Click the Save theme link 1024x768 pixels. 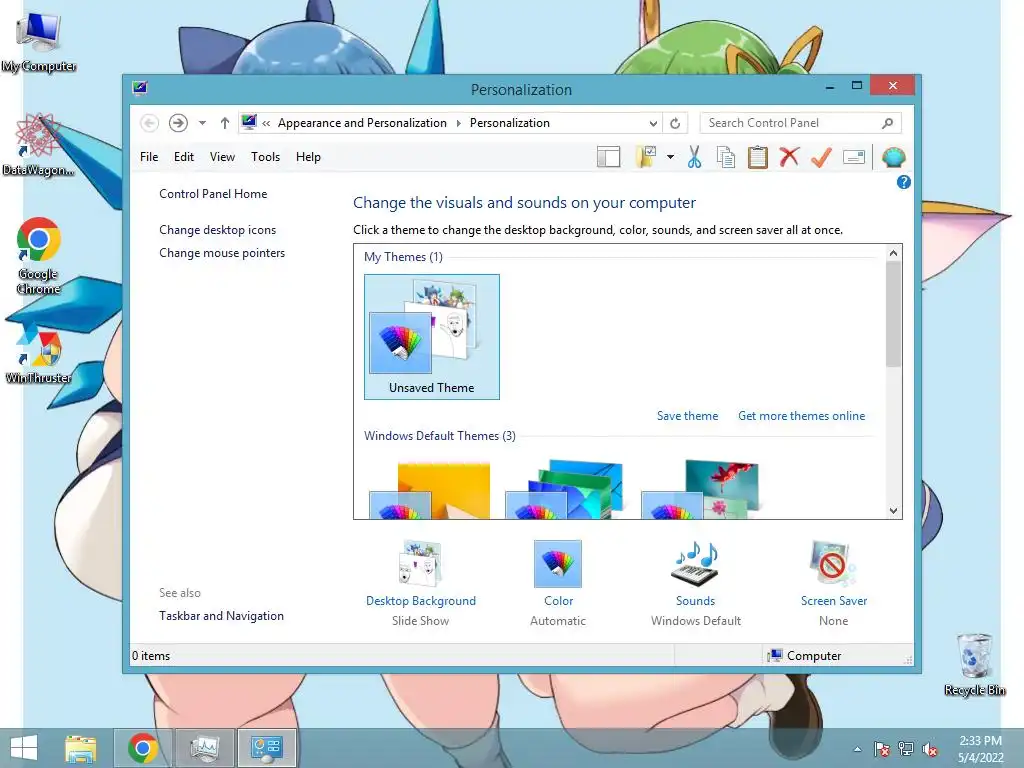687,416
